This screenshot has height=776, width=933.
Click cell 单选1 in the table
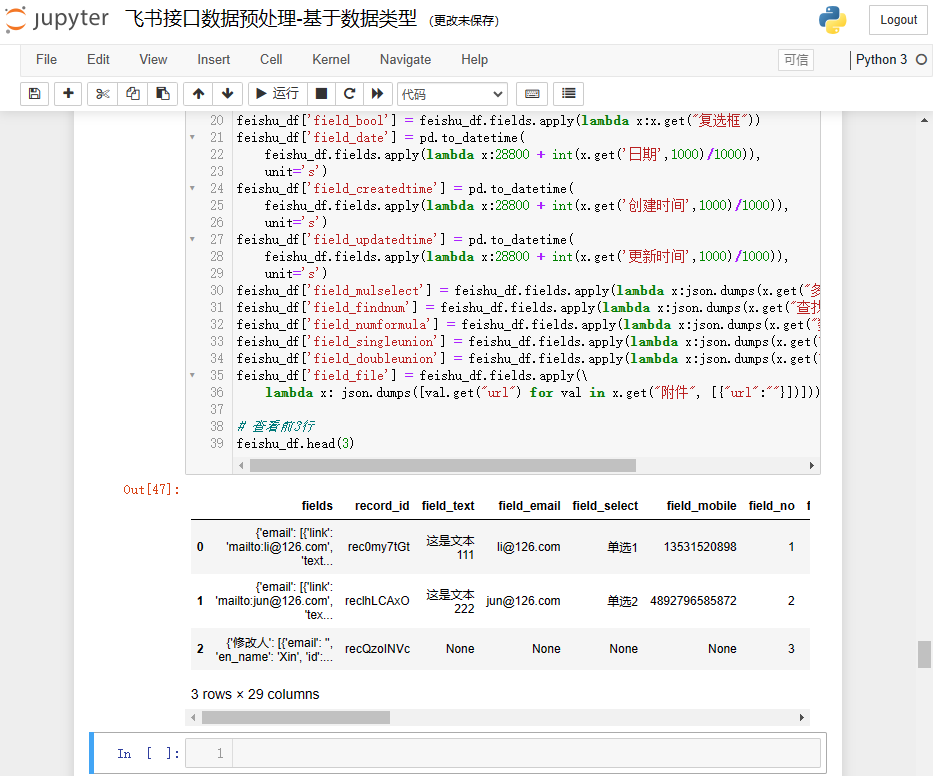[x=622, y=547]
